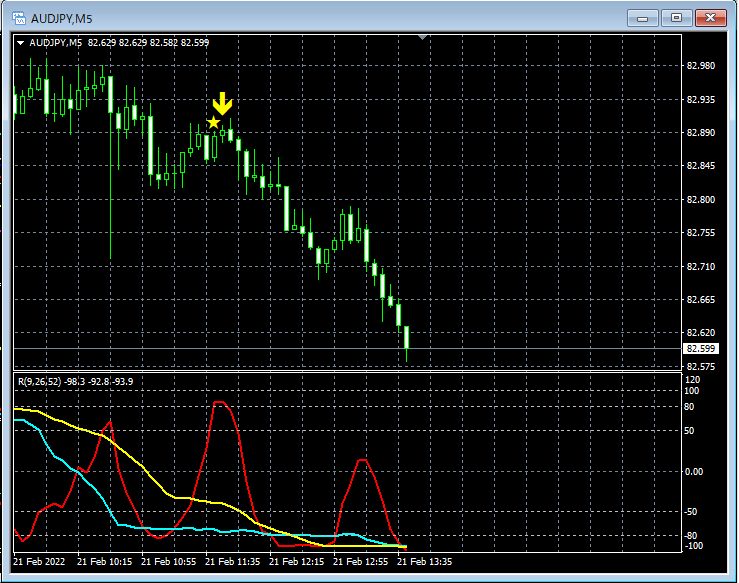Click the AUDJPY chart window icon
The width and height of the screenshot is (739, 583).
click(x=19, y=18)
